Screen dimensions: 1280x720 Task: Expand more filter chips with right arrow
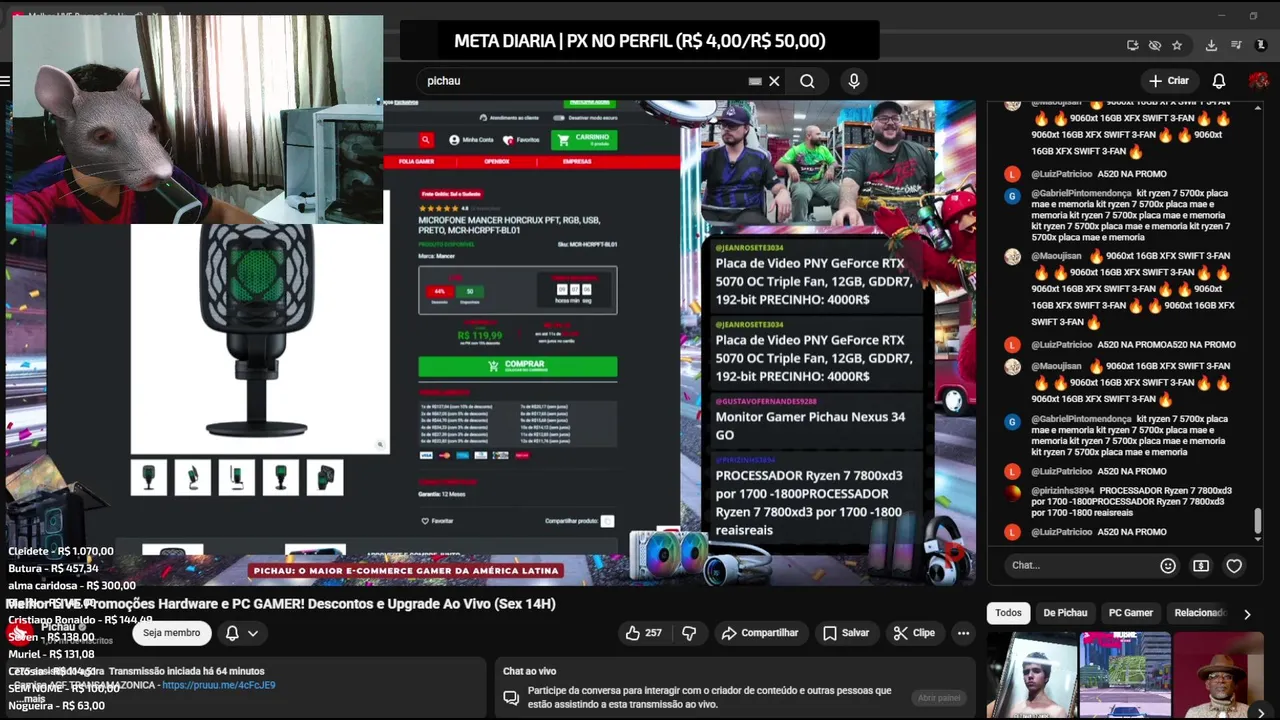1247,614
